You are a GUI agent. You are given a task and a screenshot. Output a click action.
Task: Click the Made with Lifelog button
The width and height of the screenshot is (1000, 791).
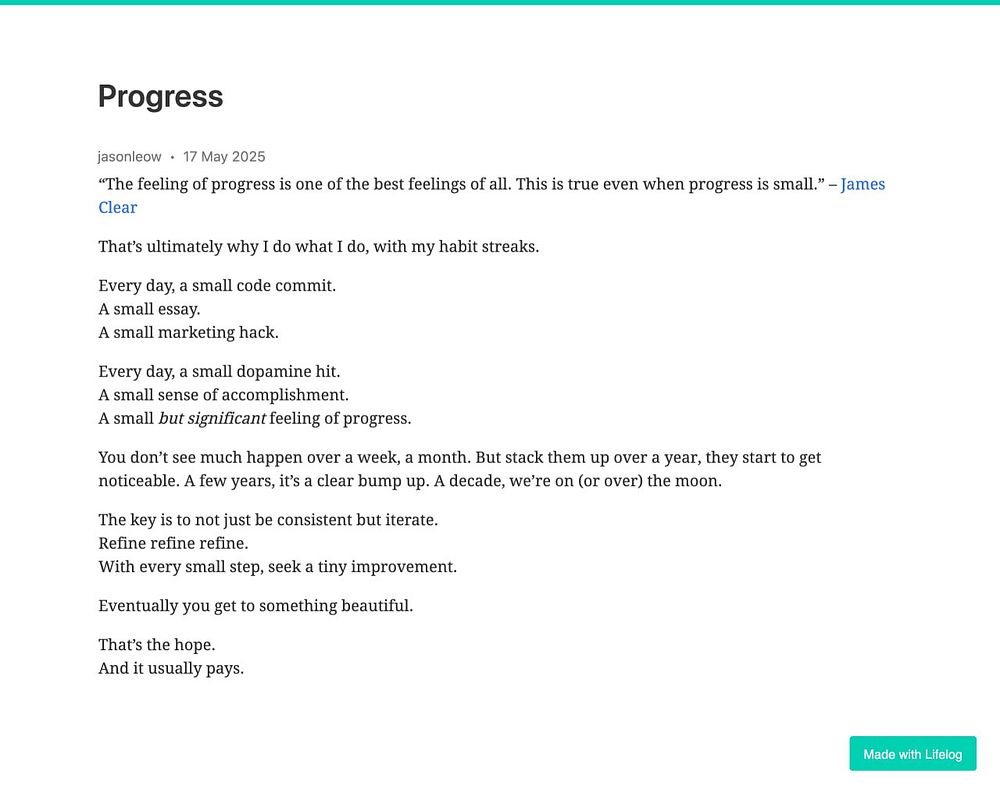coord(913,753)
